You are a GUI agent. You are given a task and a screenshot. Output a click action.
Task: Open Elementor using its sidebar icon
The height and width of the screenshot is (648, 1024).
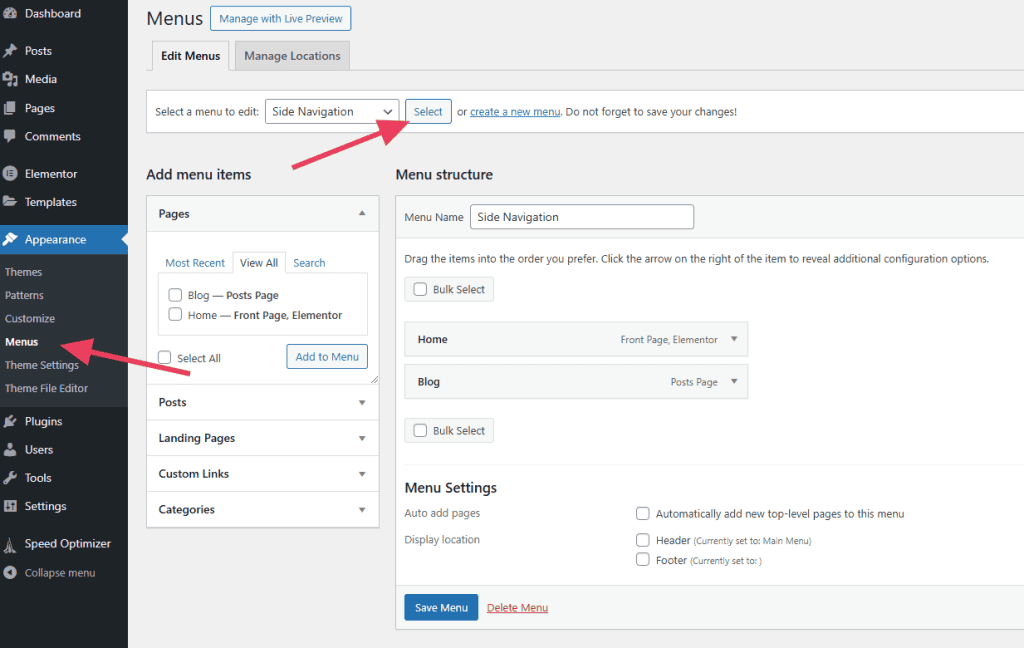(x=10, y=173)
